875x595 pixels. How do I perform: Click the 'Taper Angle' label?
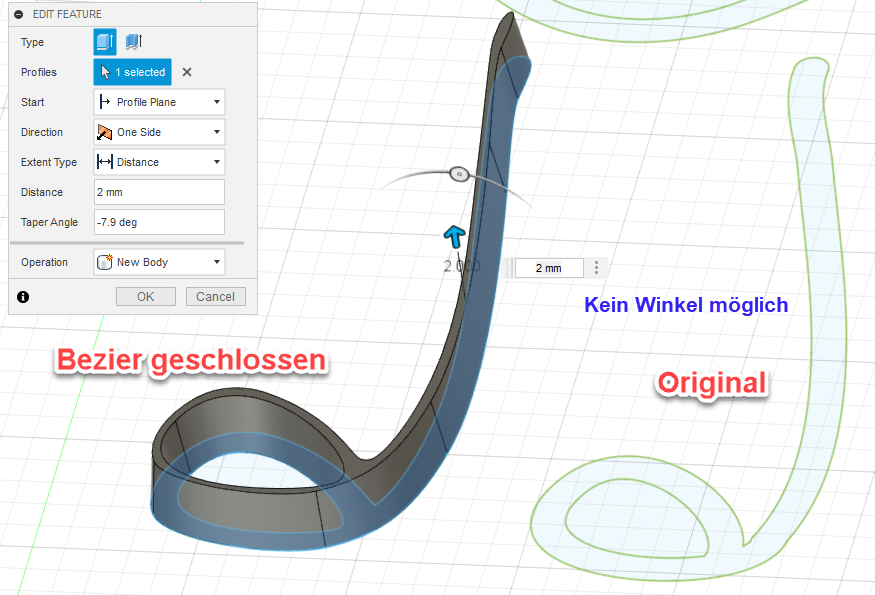click(49, 222)
